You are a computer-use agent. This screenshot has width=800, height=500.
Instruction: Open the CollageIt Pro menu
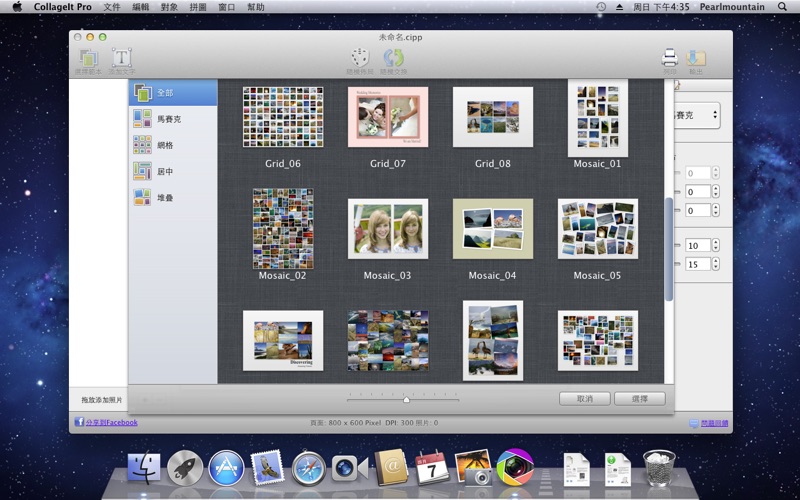pos(62,7)
